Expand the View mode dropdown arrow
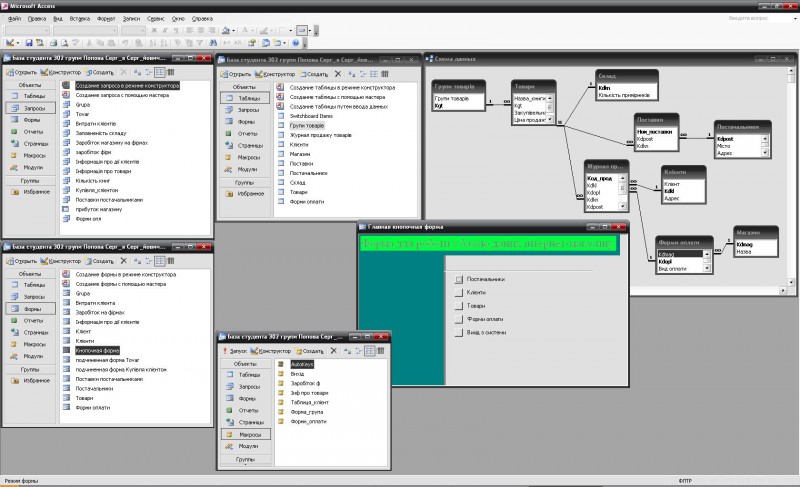Image resolution: width=800 pixels, height=487 pixels. 18,43
